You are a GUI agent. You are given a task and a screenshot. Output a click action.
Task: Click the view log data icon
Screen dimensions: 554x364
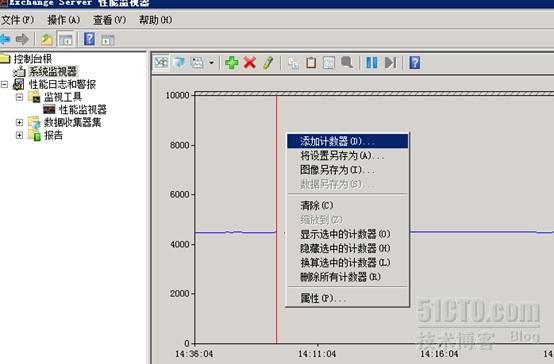(179, 63)
